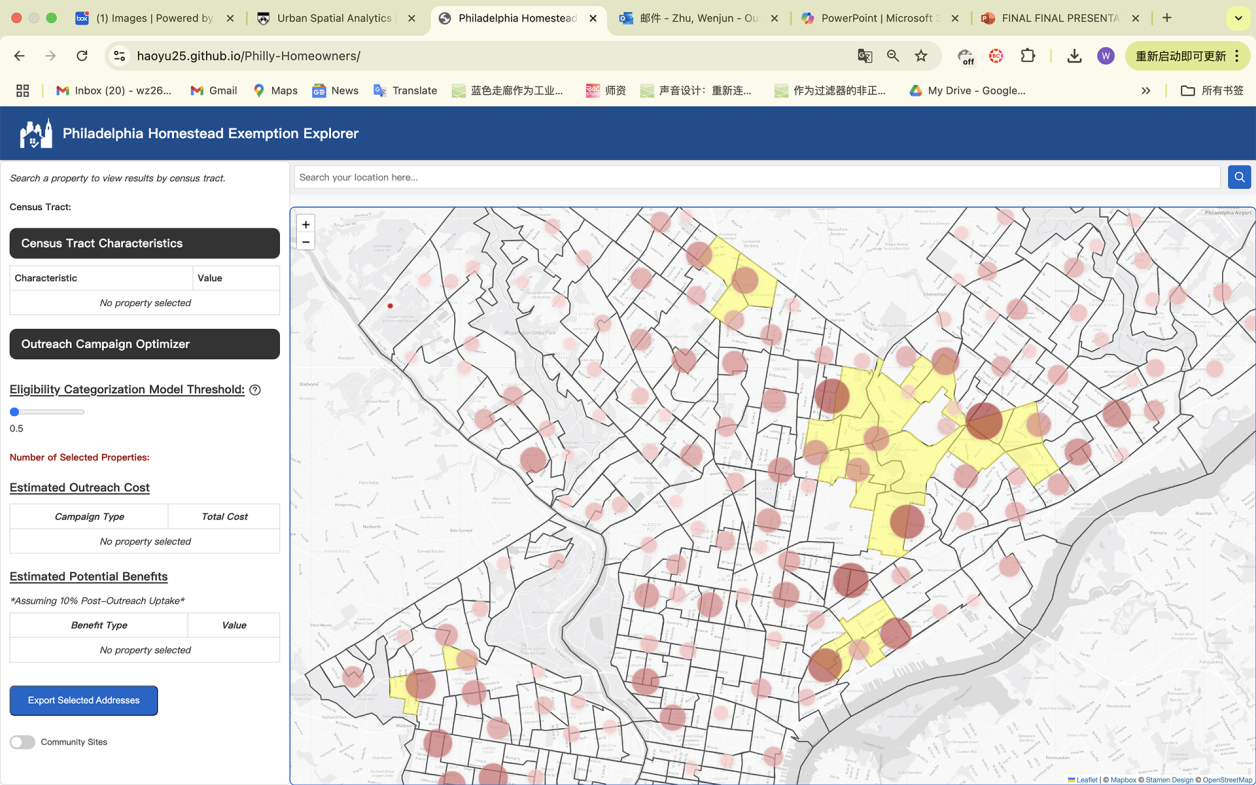Switch to Urban Spatial Analytics tab
This screenshot has height=785, width=1256.
(335, 18)
